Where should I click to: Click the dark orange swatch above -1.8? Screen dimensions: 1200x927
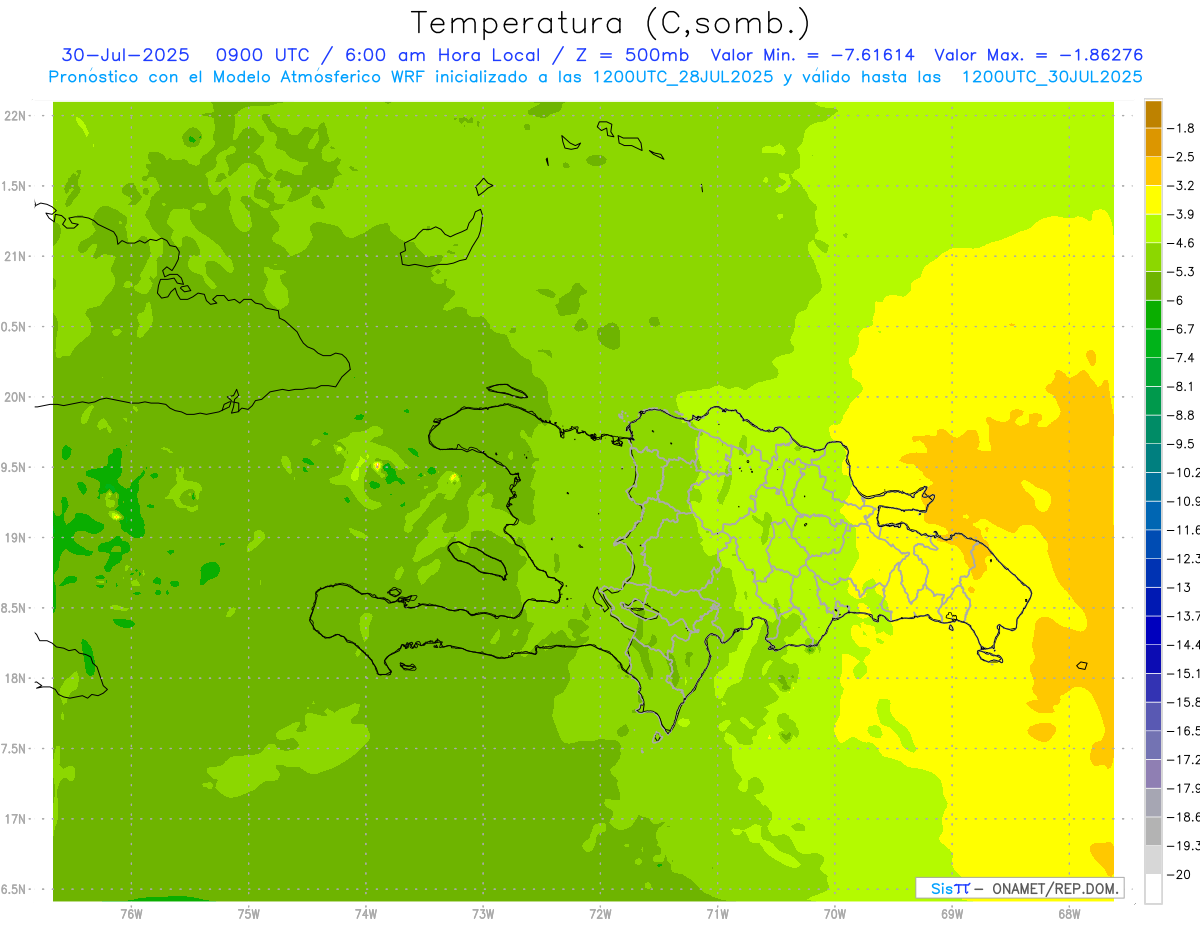[x=1153, y=113]
